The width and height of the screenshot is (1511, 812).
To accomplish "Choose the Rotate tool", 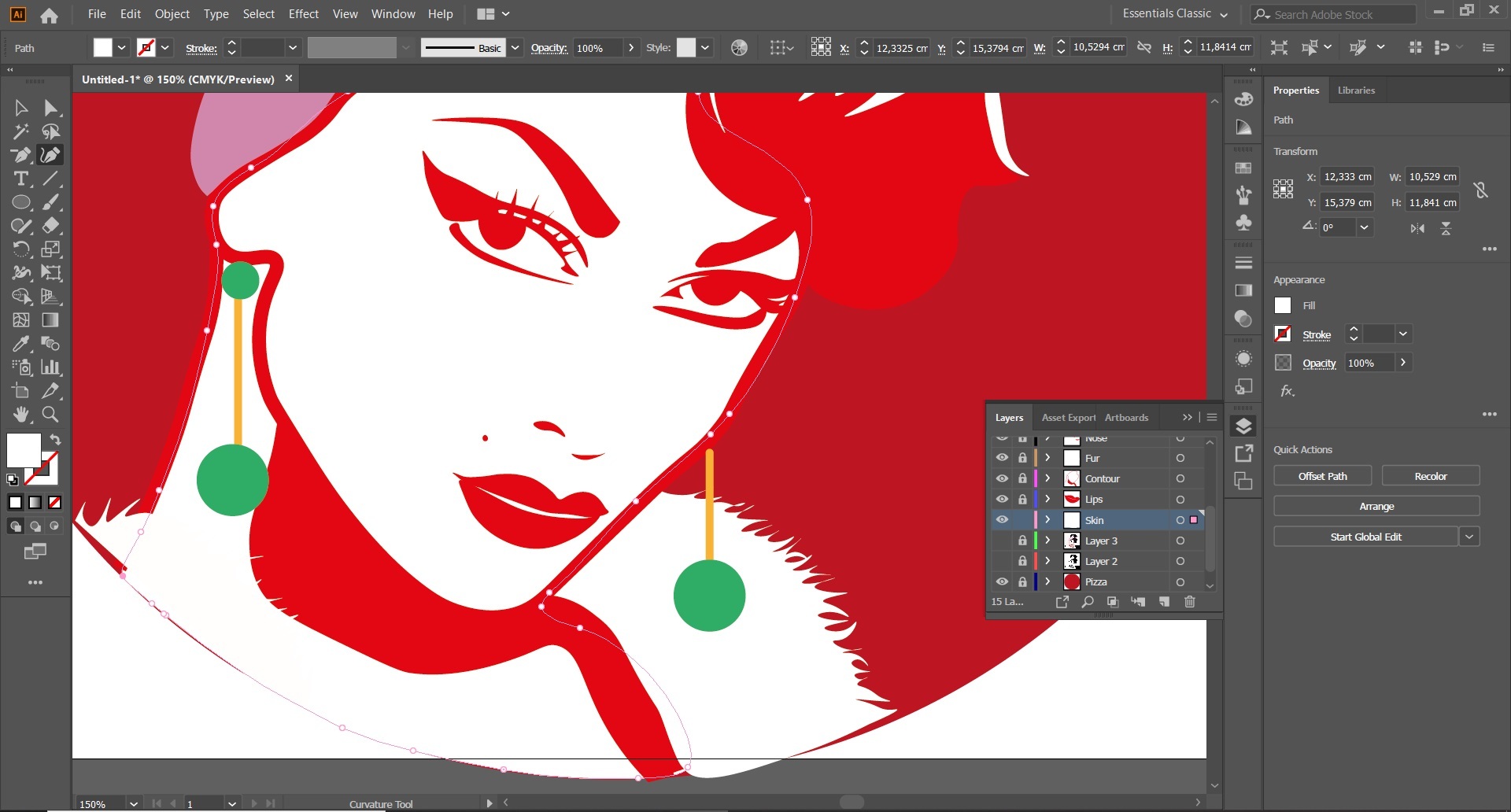I will click(x=21, y=249).
